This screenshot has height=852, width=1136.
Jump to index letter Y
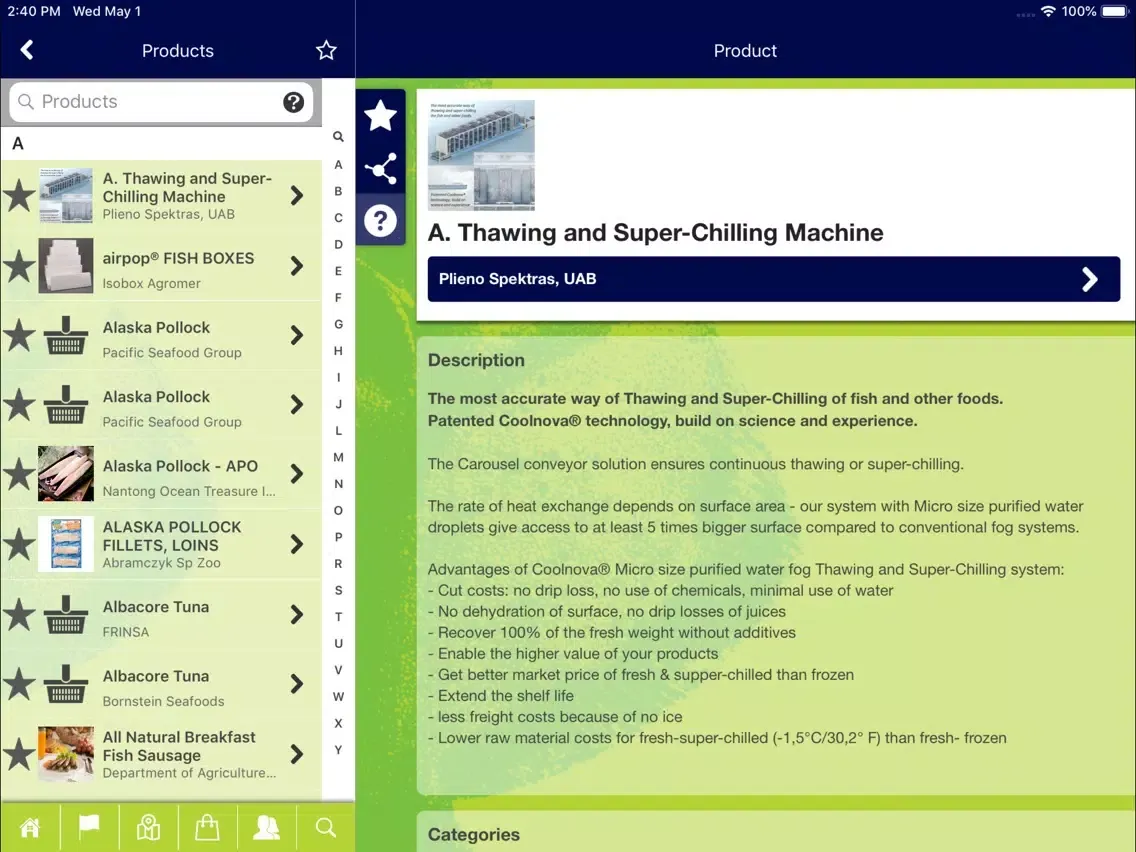pyautogui.click(x=338, y=750)
